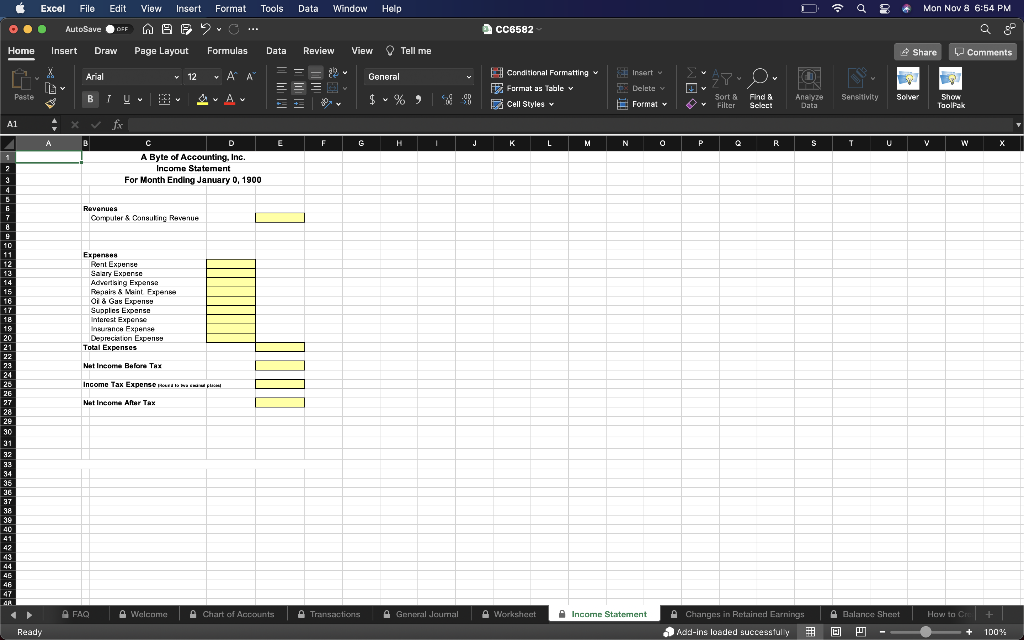Click the Undo arrow icon
The height and width of the screenshot is (640, 1024).
[x=206, y=29]
